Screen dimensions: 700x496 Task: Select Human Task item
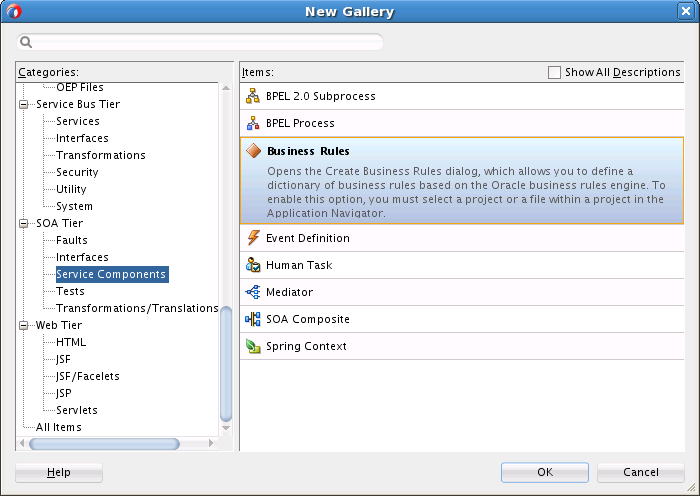point(462,265)
